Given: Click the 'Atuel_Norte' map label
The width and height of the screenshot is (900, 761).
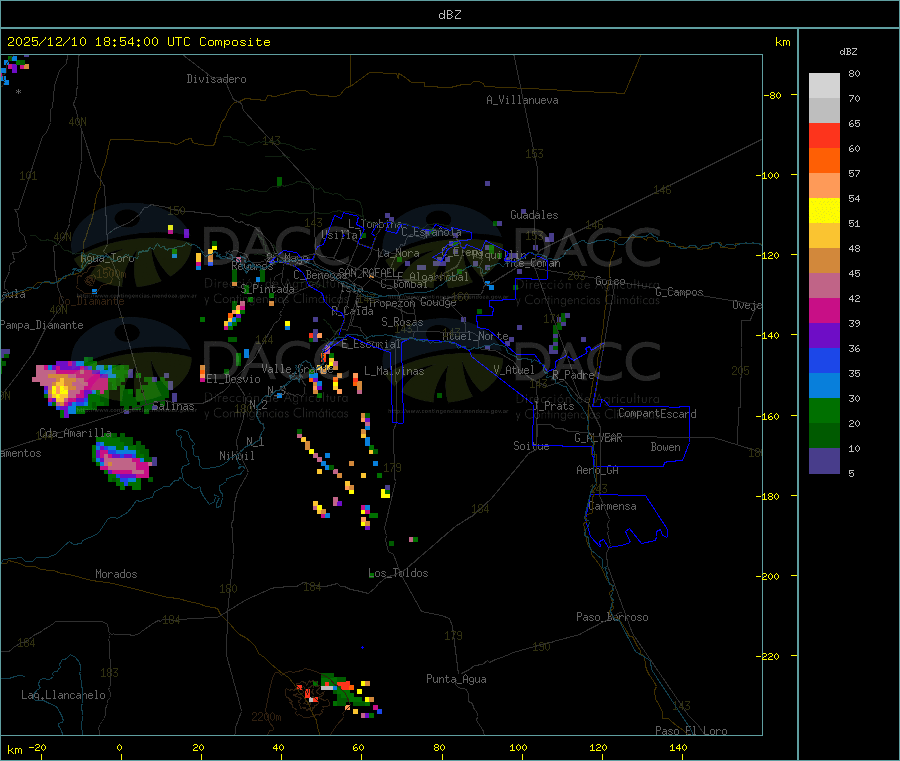Looking at the screenshot, I should 475,336.
